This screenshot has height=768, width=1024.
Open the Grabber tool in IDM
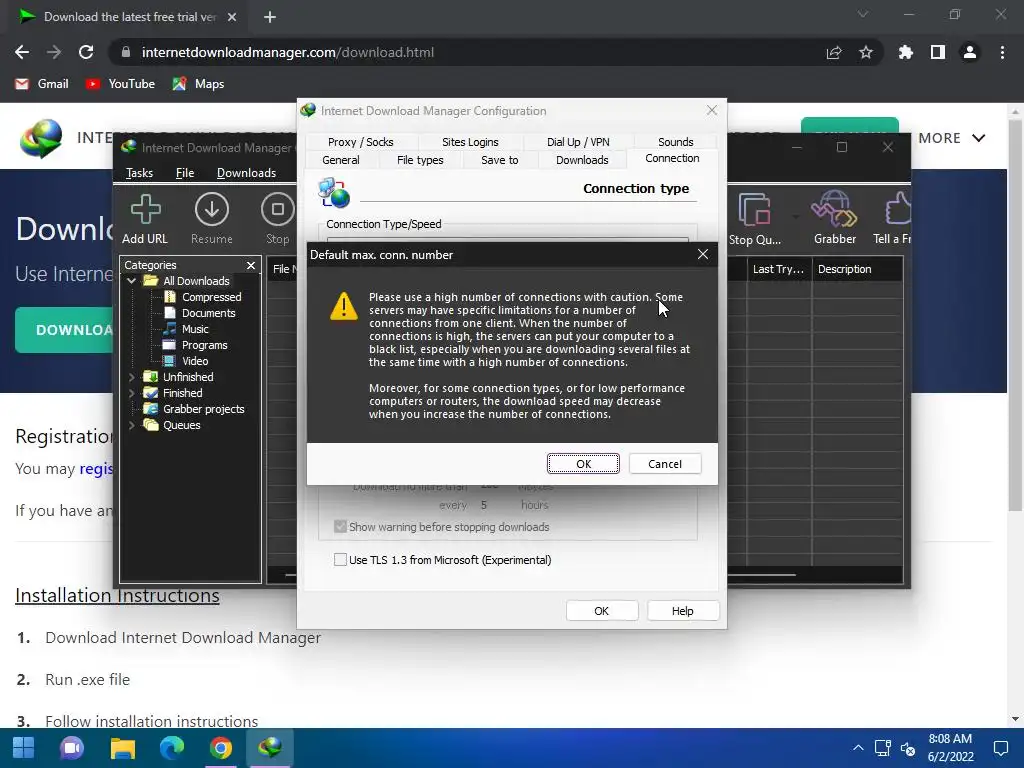[x=835, y=219]
